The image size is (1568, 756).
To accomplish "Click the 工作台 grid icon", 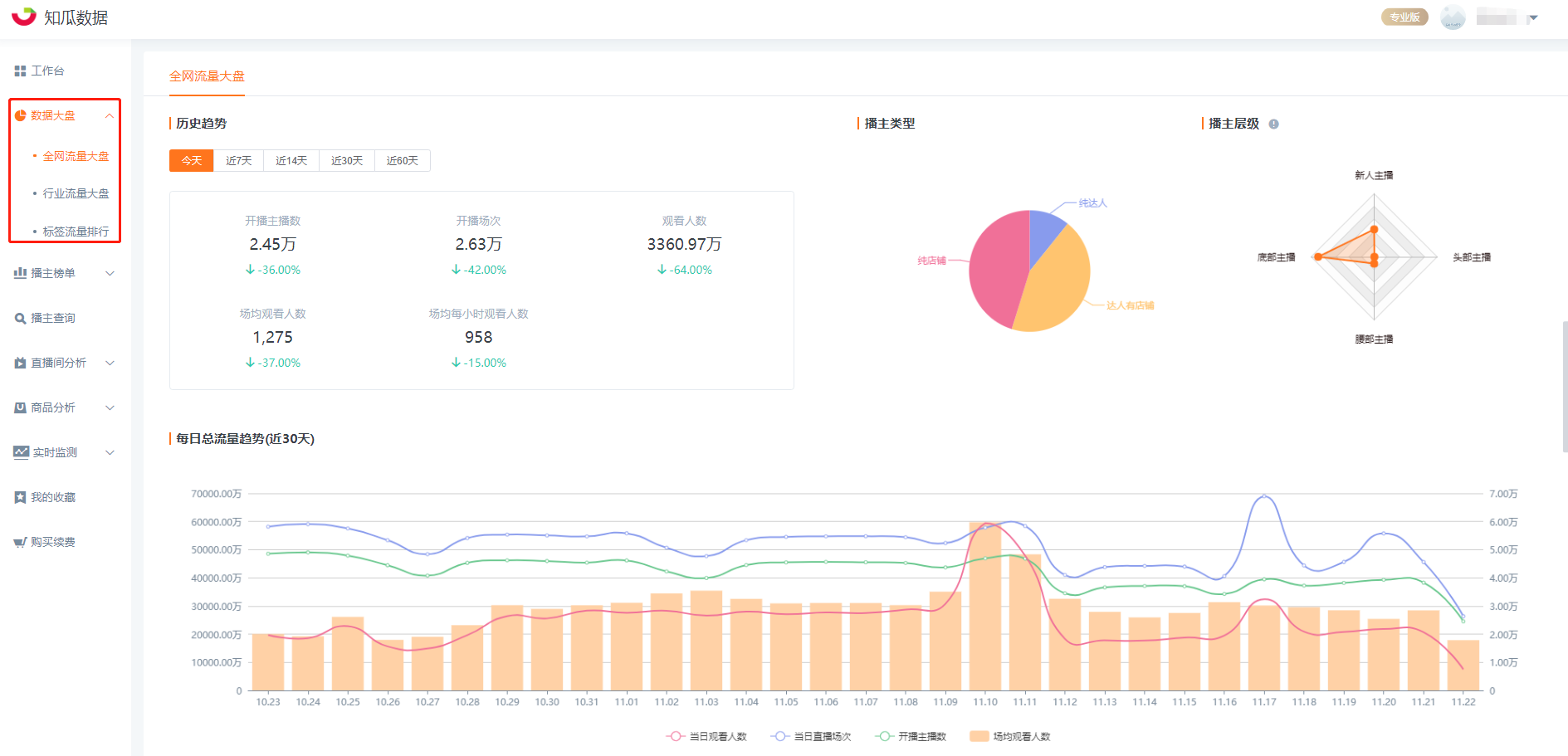I will point(20,71).
